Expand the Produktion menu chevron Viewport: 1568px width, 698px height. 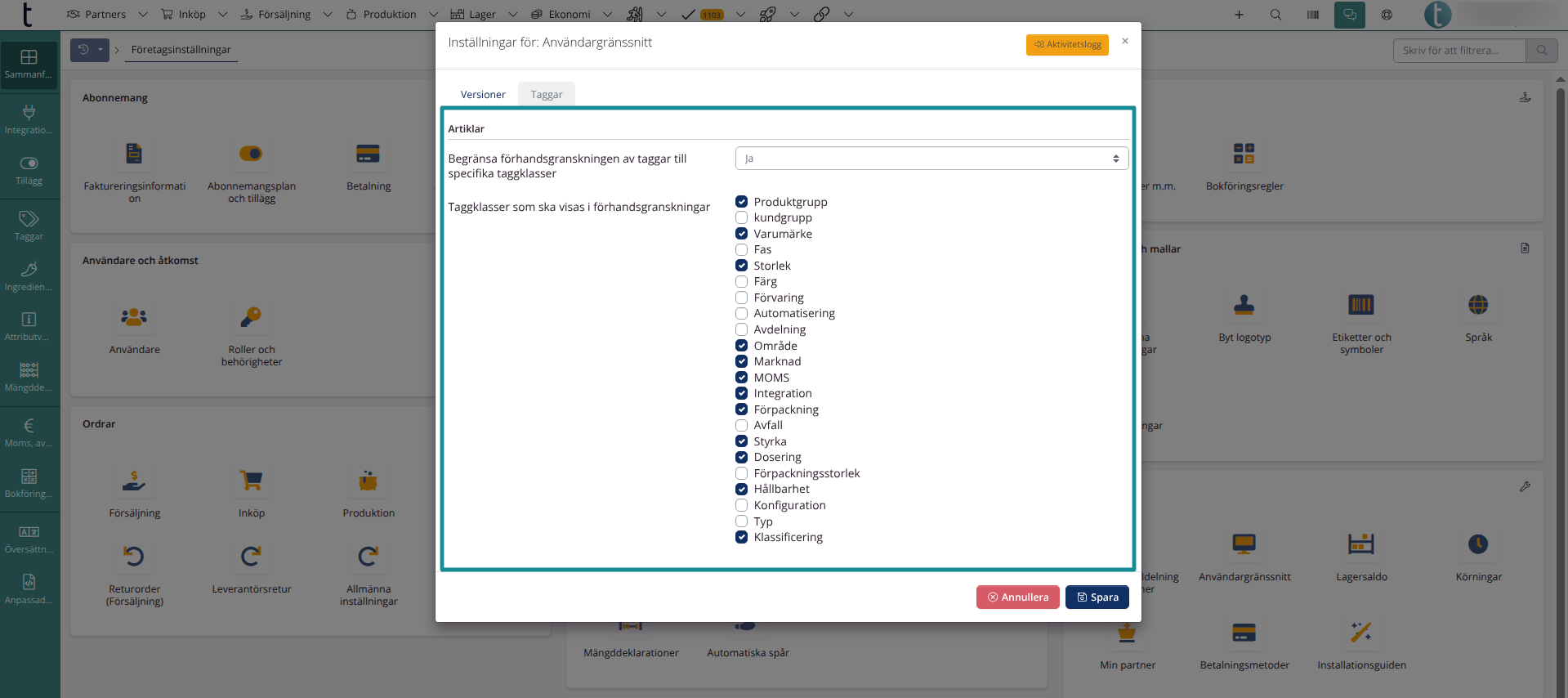[433, 15]
